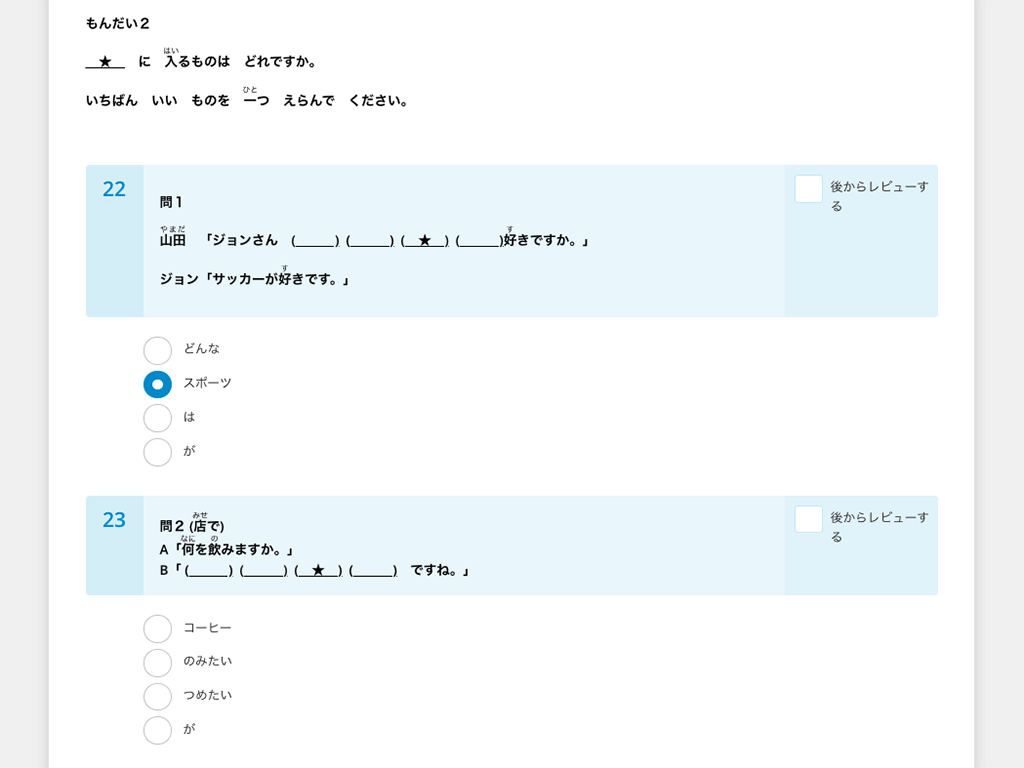The height and width of the screenshot is (768, 1024).
Task: Click the question number 22 label
Action: (x=115, y=189)
